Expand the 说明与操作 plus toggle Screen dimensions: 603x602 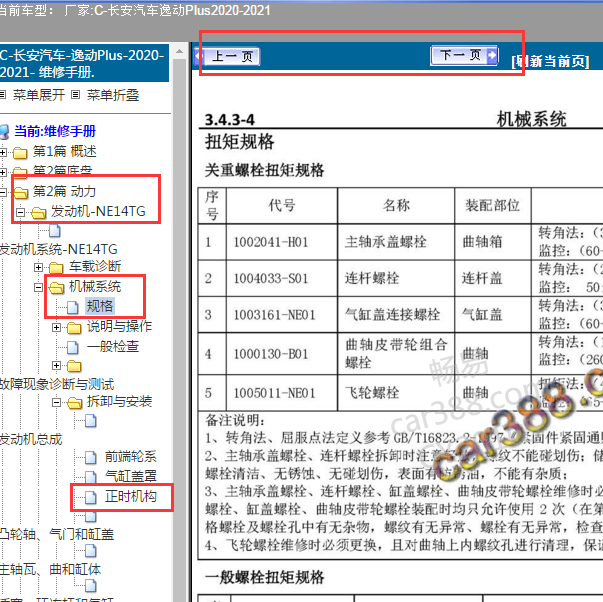[x=56, y=327]
